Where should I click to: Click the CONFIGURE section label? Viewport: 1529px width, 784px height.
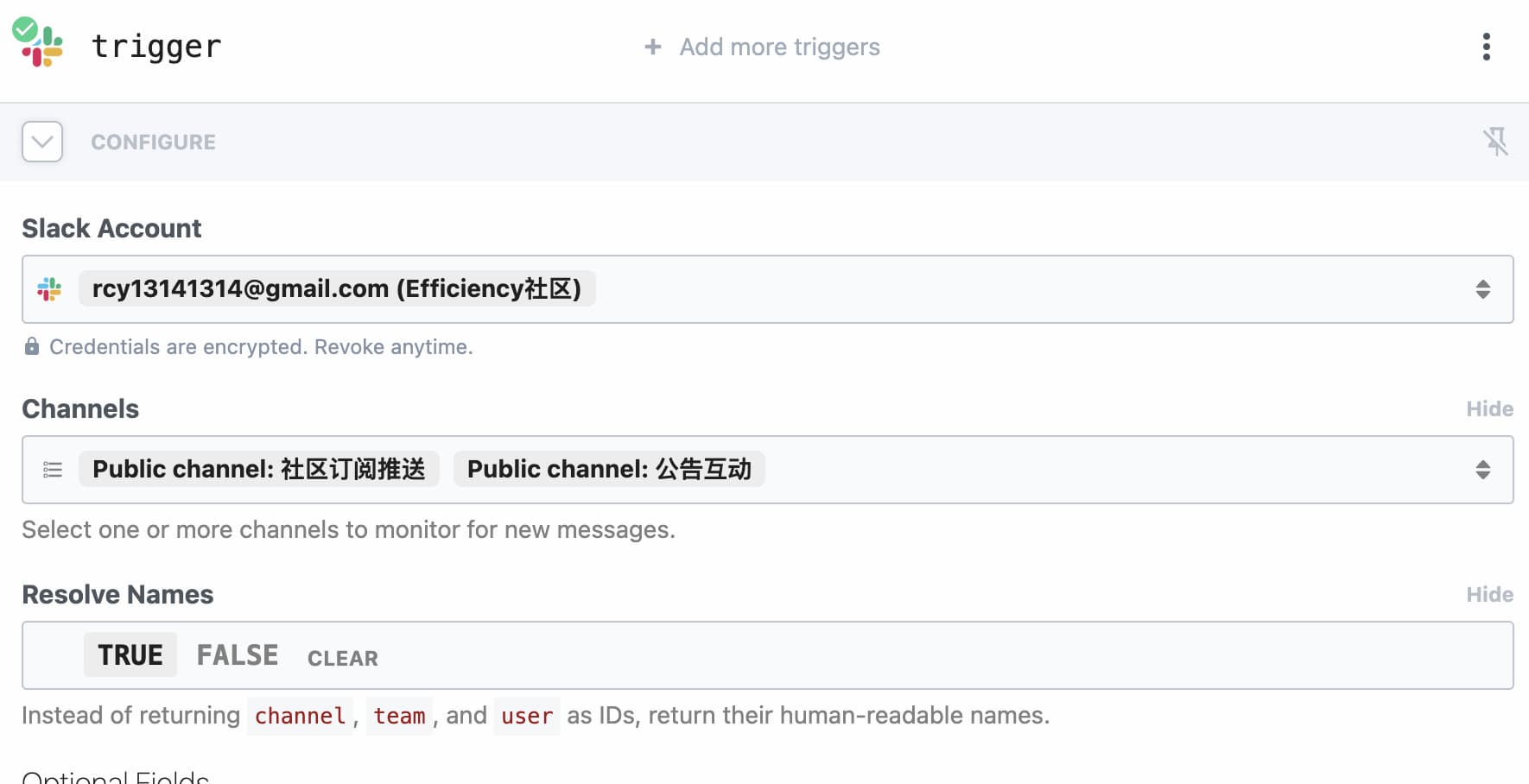click(x=154, y=142)
